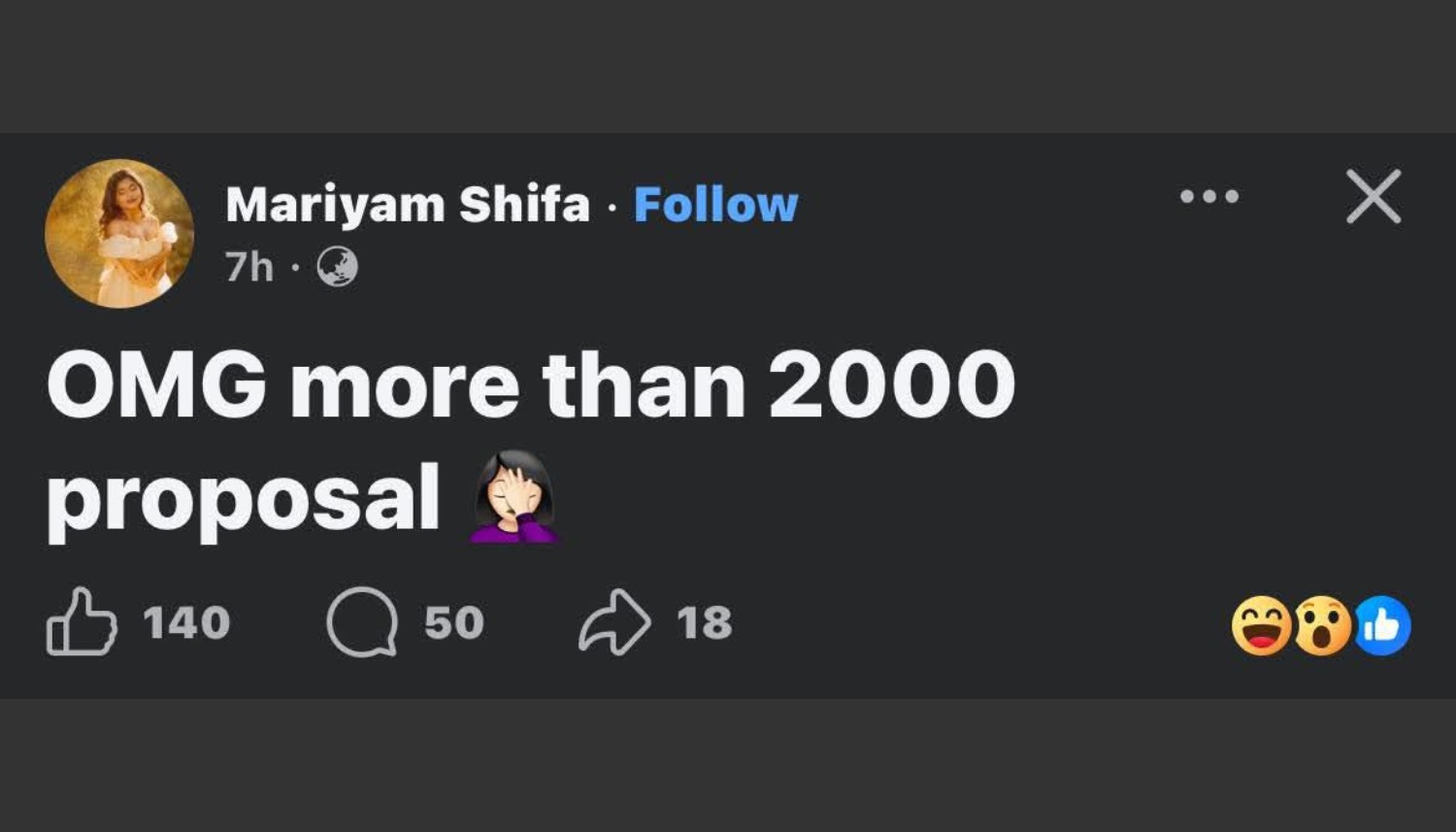Click the Haha laughing reaction emoji
Image resolution: width=1456 pixels, height=832 pixels.
[1261, 626]
